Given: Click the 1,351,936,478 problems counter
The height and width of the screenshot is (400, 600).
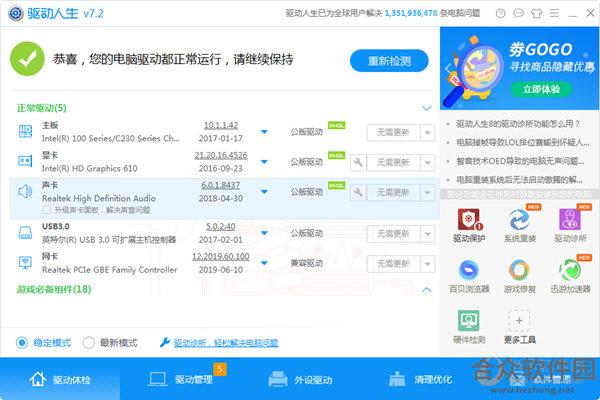Looking at the screenshot, I should tap(411, 13).
